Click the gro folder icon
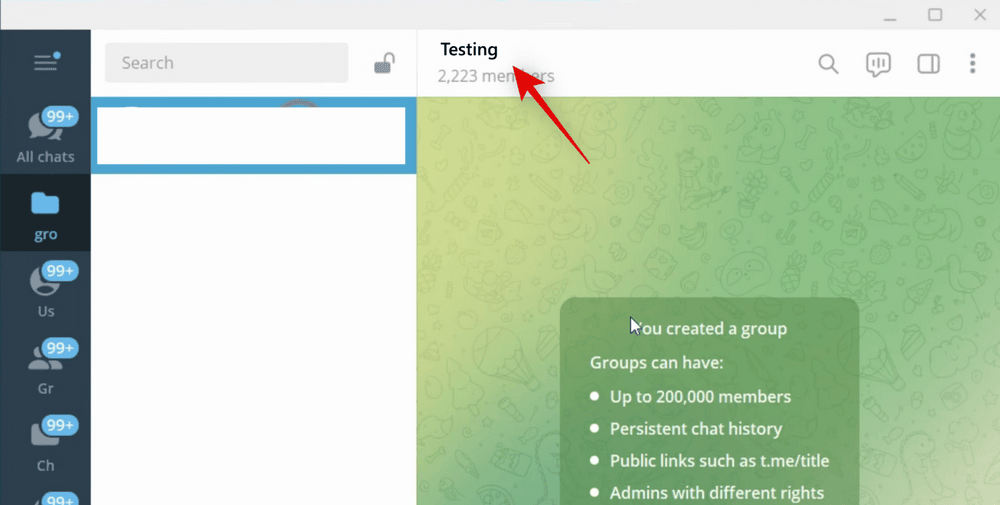Viewport: 1000px width, 505px height. pos(45,204)
